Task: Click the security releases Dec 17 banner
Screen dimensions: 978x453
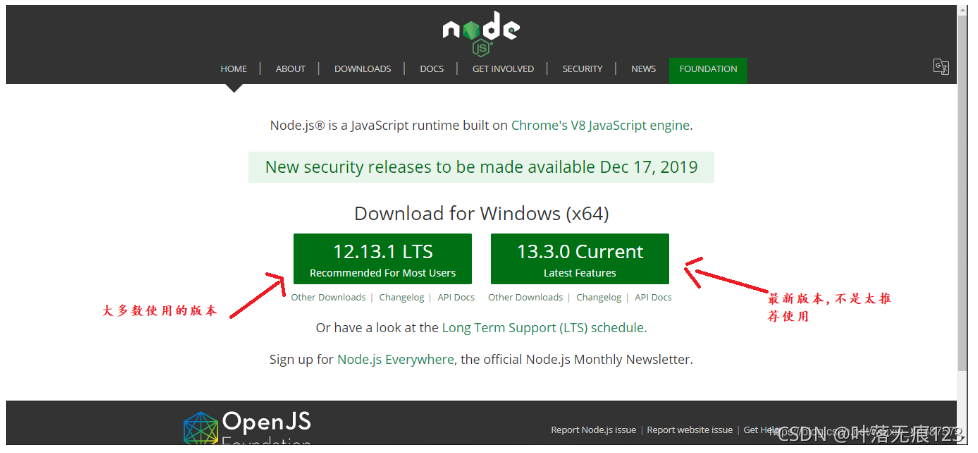Action: pyautogui.click(x=481, y=167)
